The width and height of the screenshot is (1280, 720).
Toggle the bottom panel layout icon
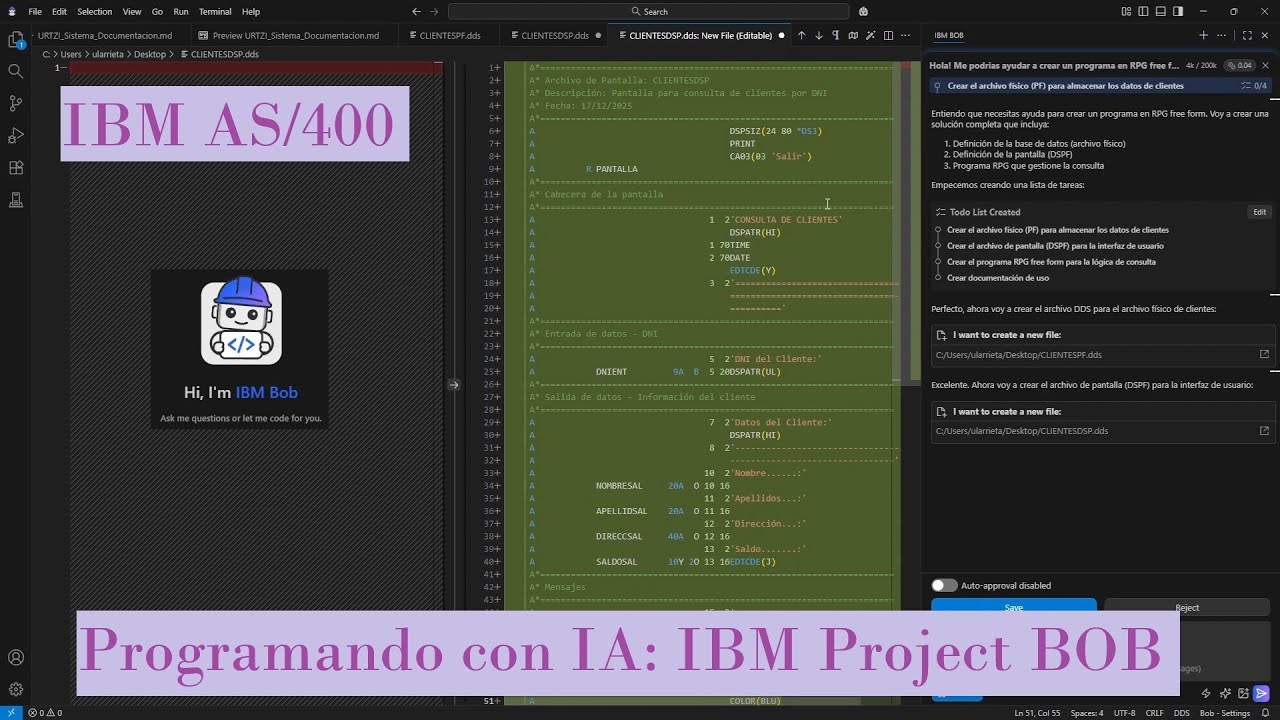[1161, 11]
